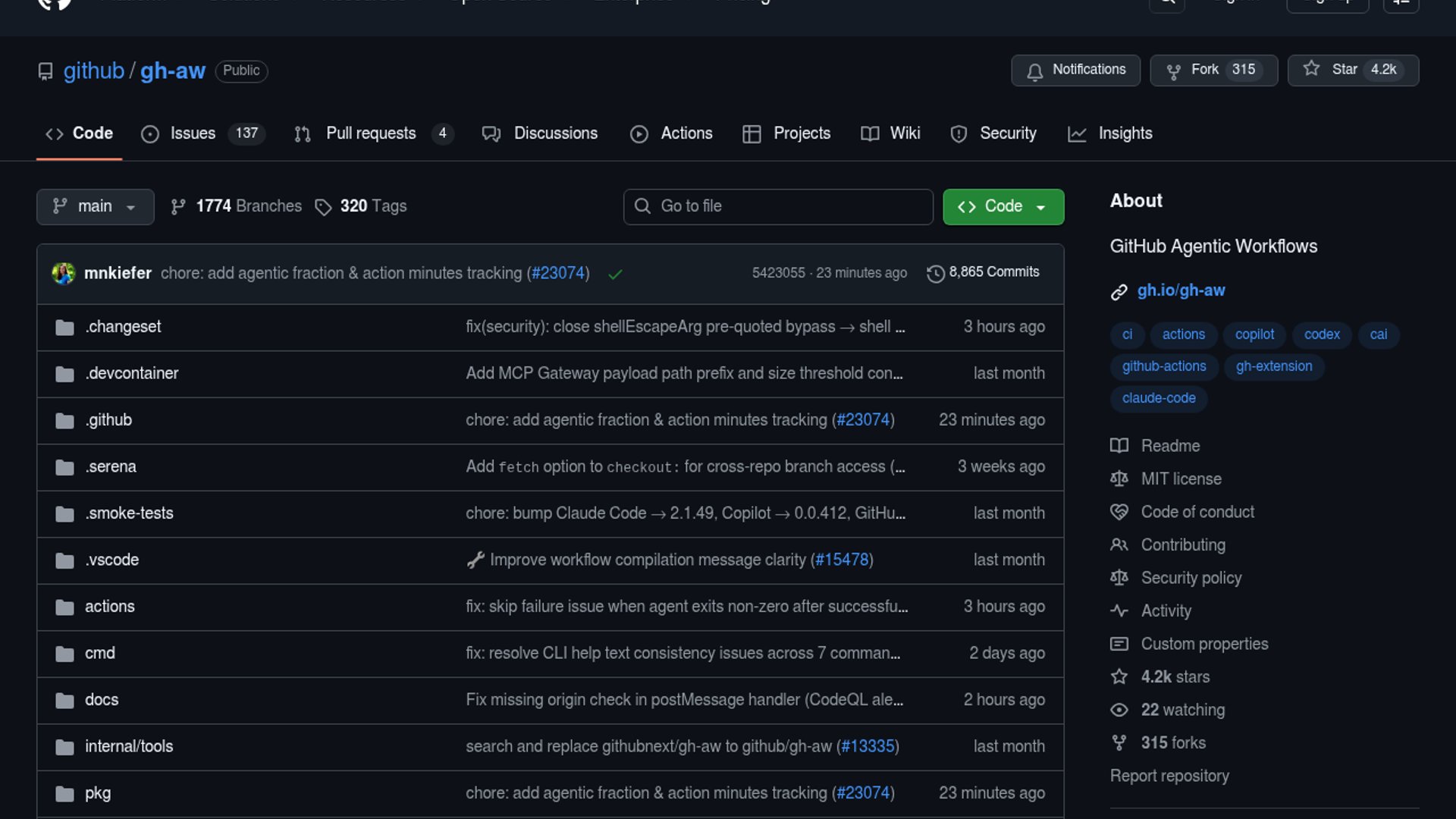Expand the main branch selector

pos(95,206)
